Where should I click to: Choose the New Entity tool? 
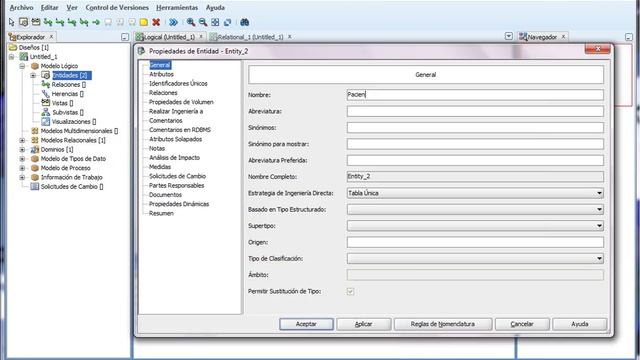click(x=24, y=22)
